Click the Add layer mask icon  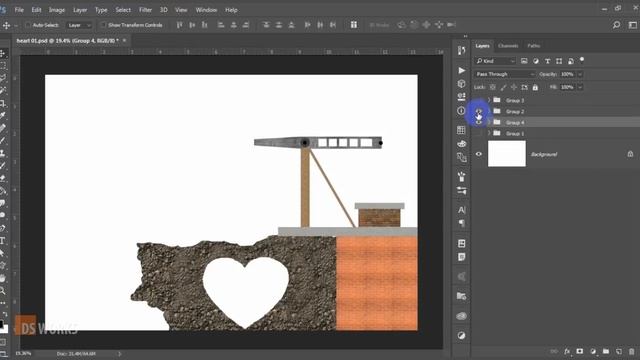point(580,351)
